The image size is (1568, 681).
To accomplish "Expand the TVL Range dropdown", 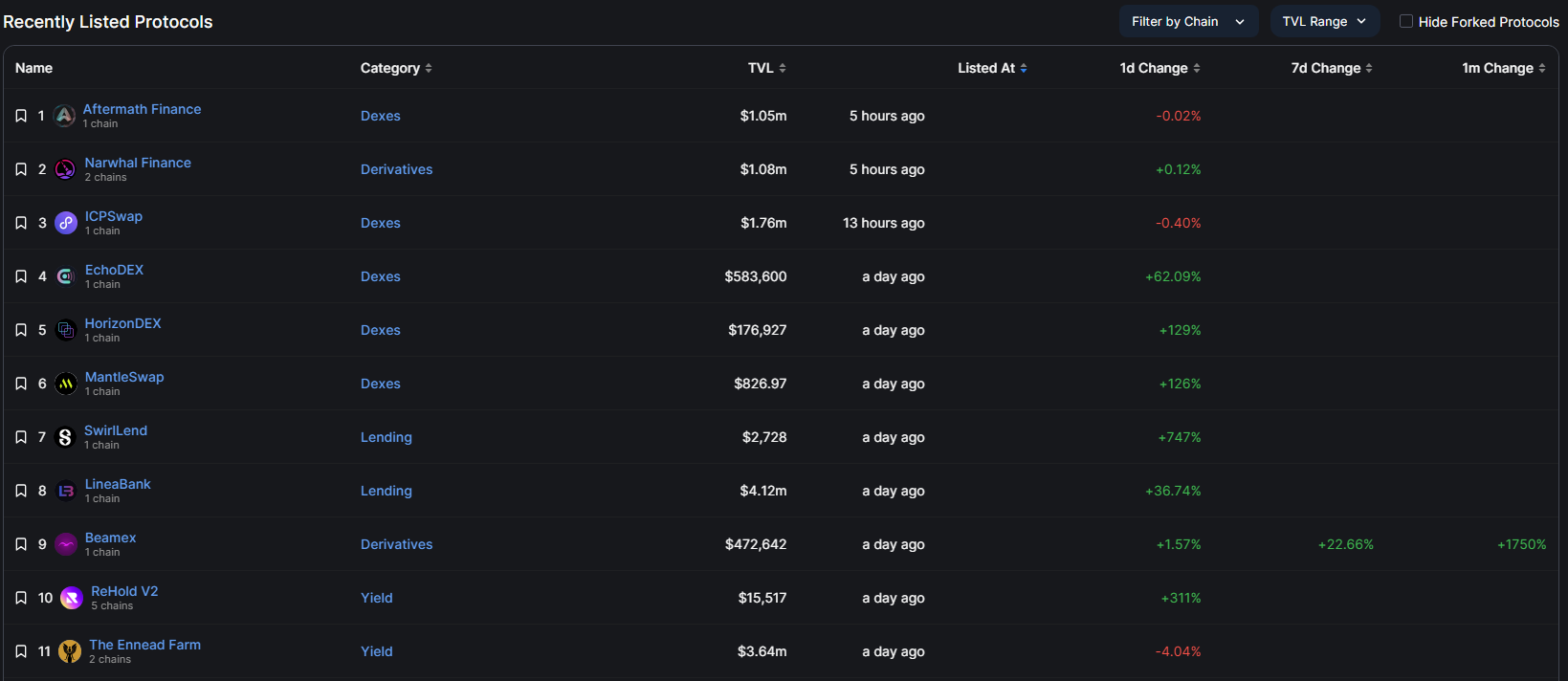I will [x=1324, y=21].
